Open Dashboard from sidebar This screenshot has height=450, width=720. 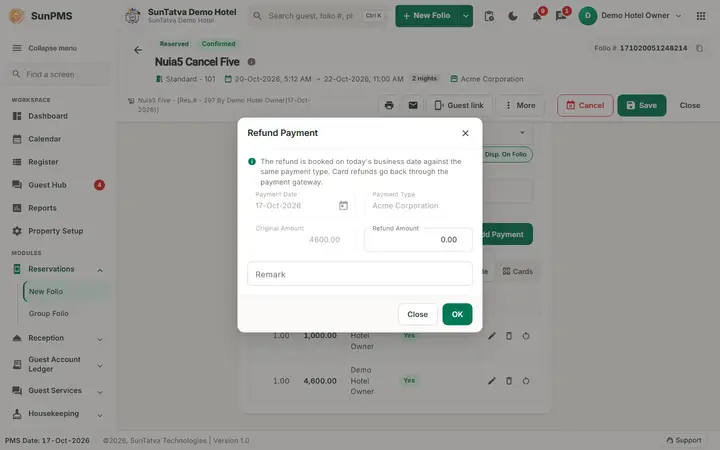(48, 116)
